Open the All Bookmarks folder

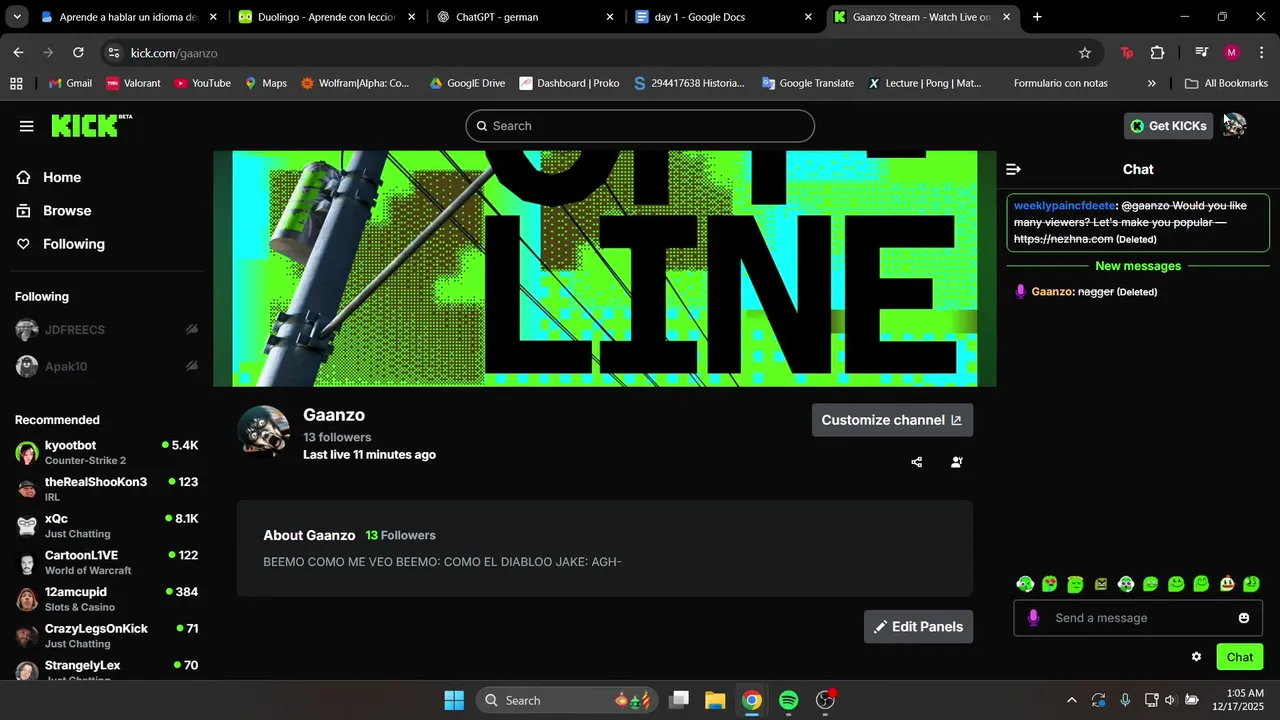tap(1226, 83)
